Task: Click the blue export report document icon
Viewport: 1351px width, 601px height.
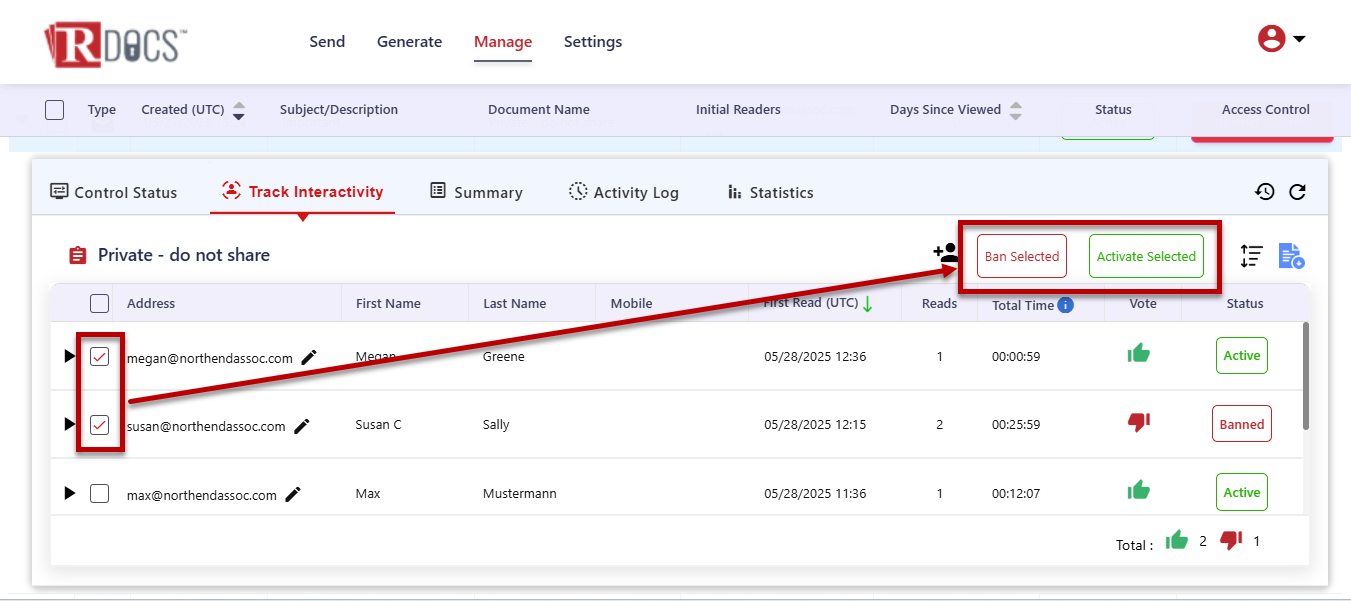Action: tap(1291, 256)
